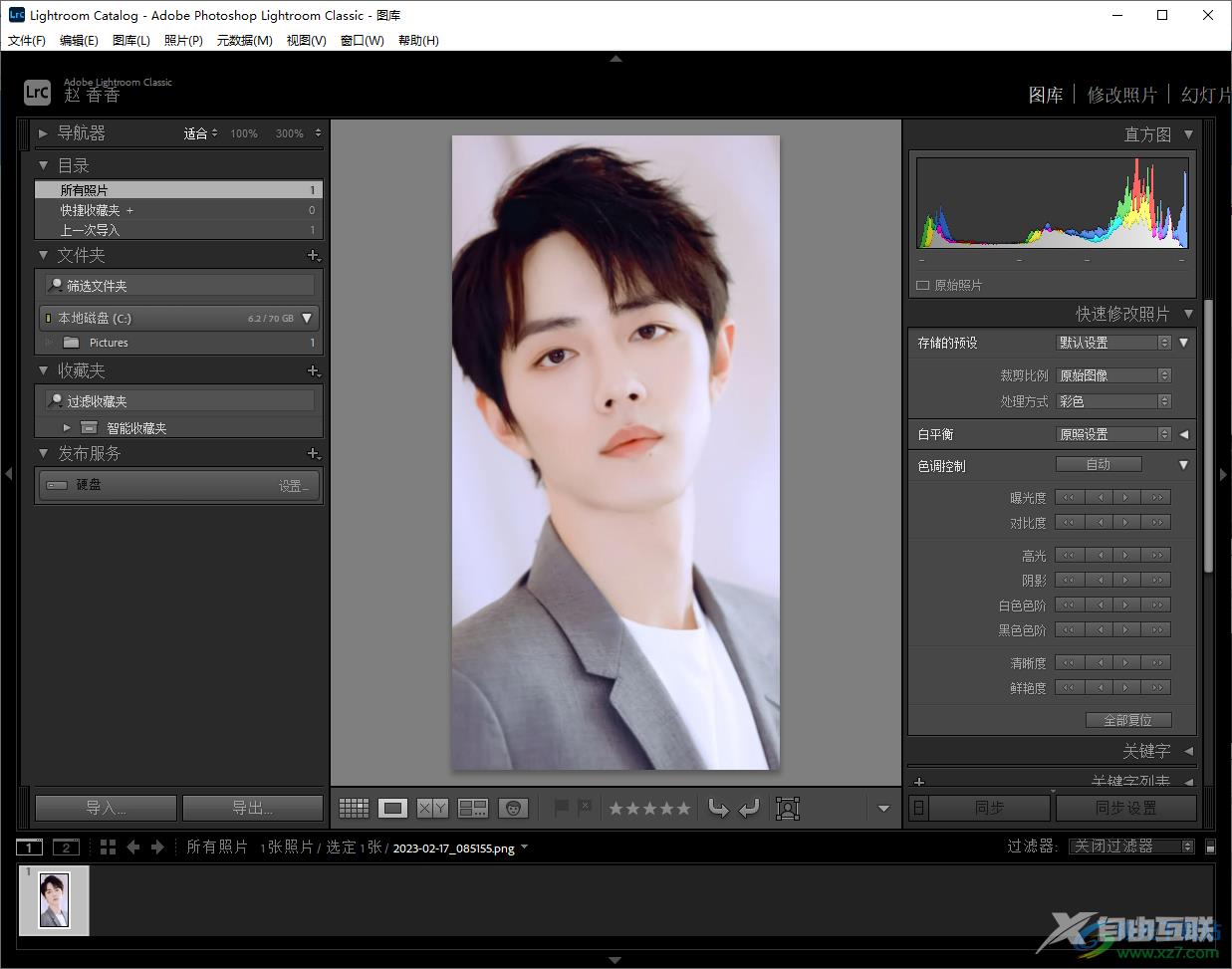
Task: Hide the filmstrip using bottom arrow
Action: coord(616,960)
